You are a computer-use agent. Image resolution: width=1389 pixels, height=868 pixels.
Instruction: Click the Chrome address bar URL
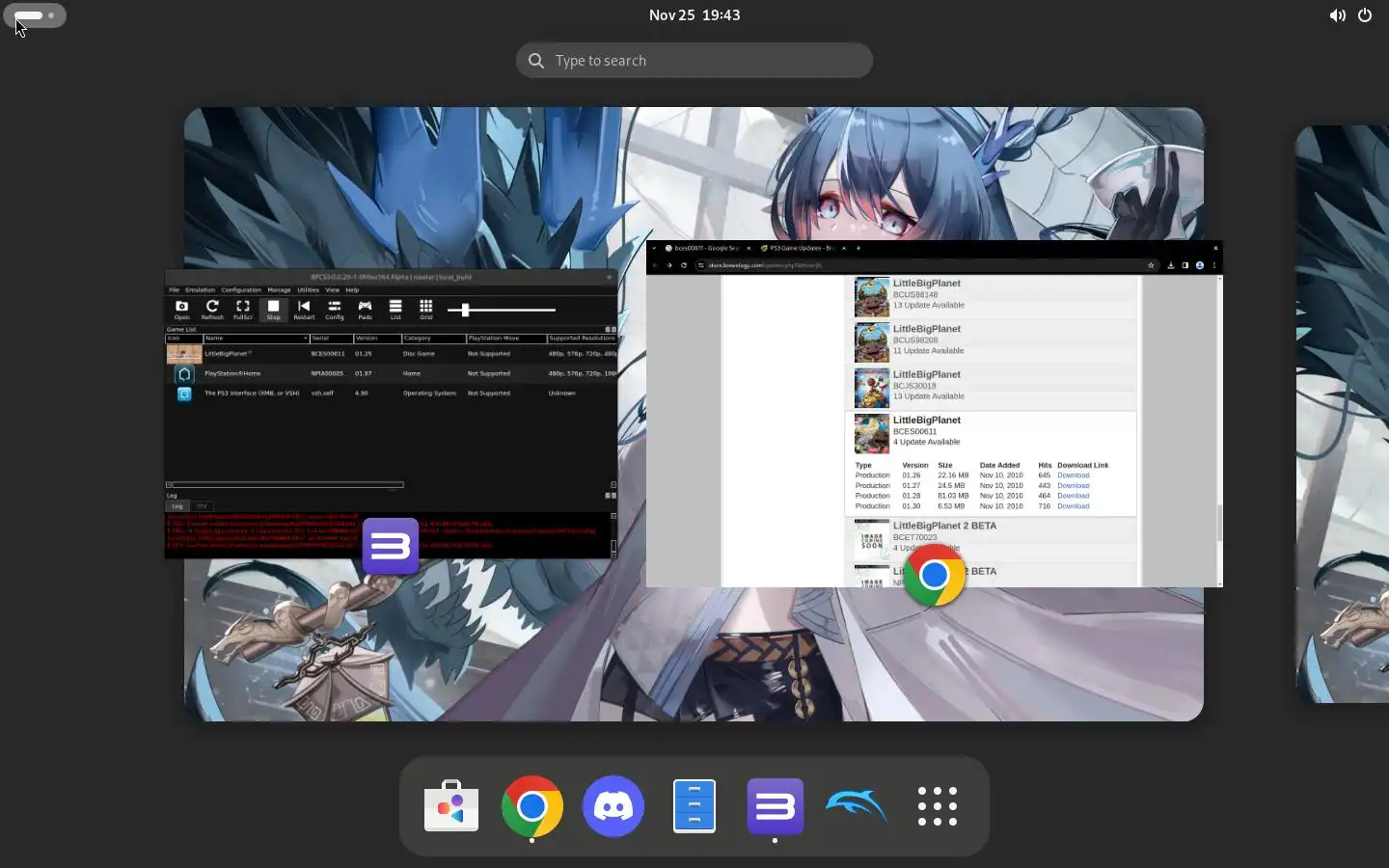point(765,265)
